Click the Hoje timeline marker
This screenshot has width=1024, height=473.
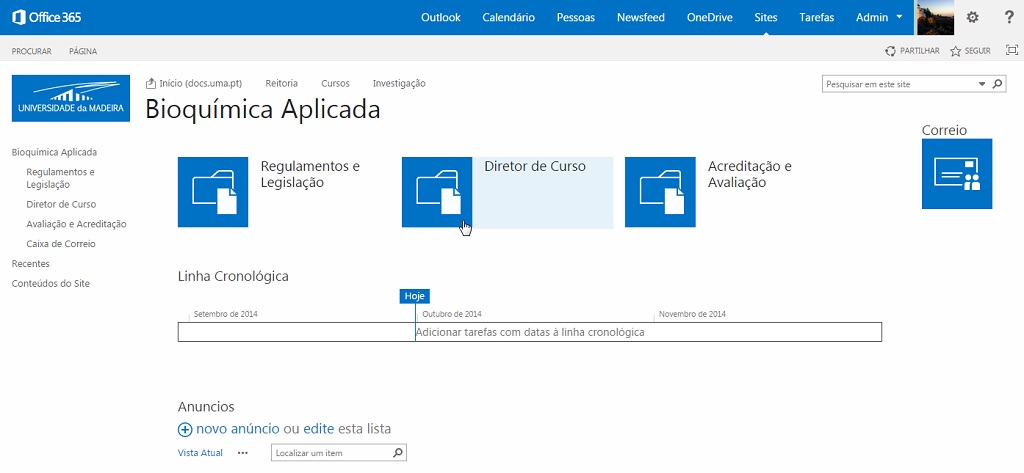[415, 296]
